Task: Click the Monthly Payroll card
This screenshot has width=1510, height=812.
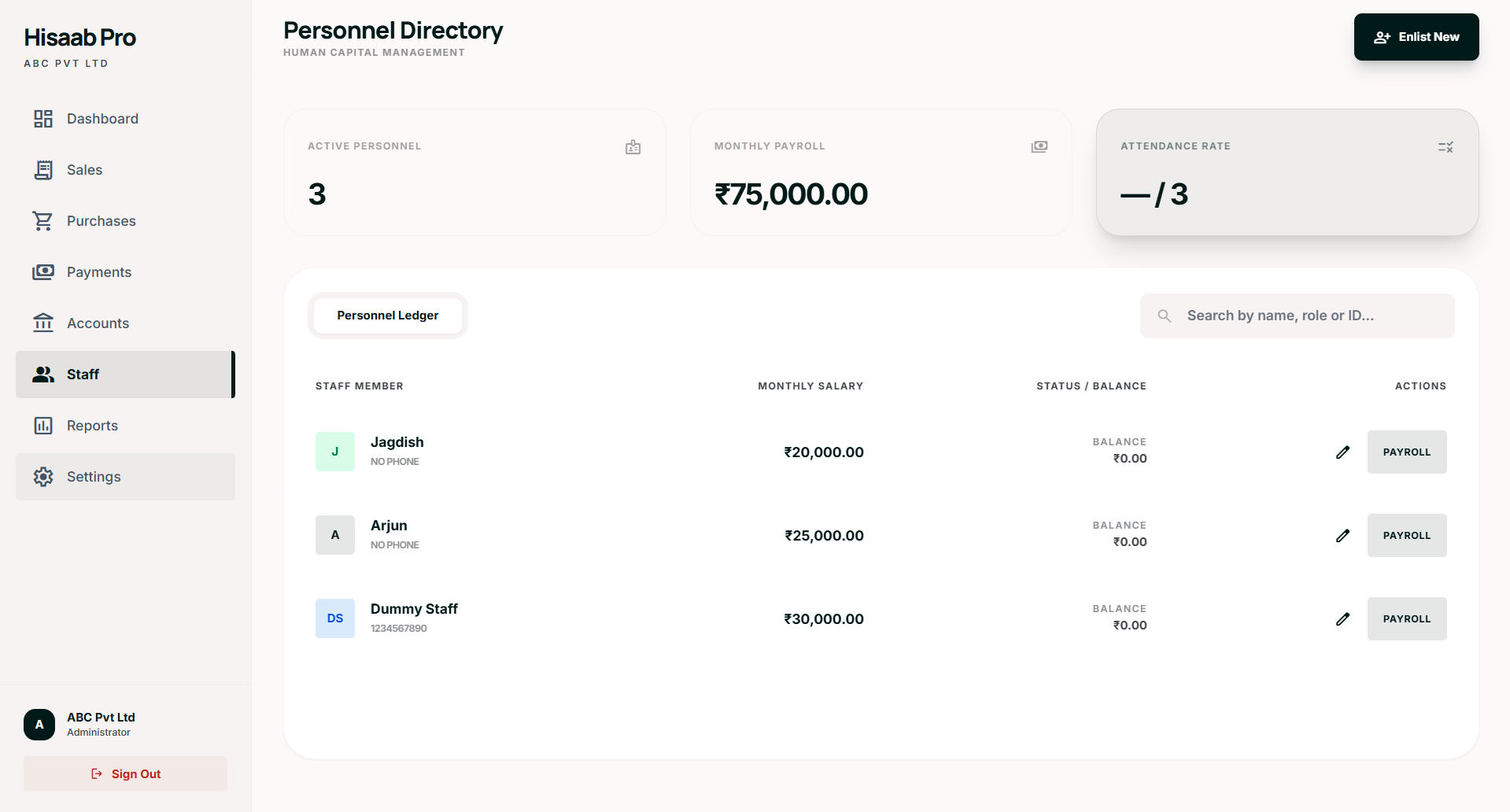Action: [881, 172]
